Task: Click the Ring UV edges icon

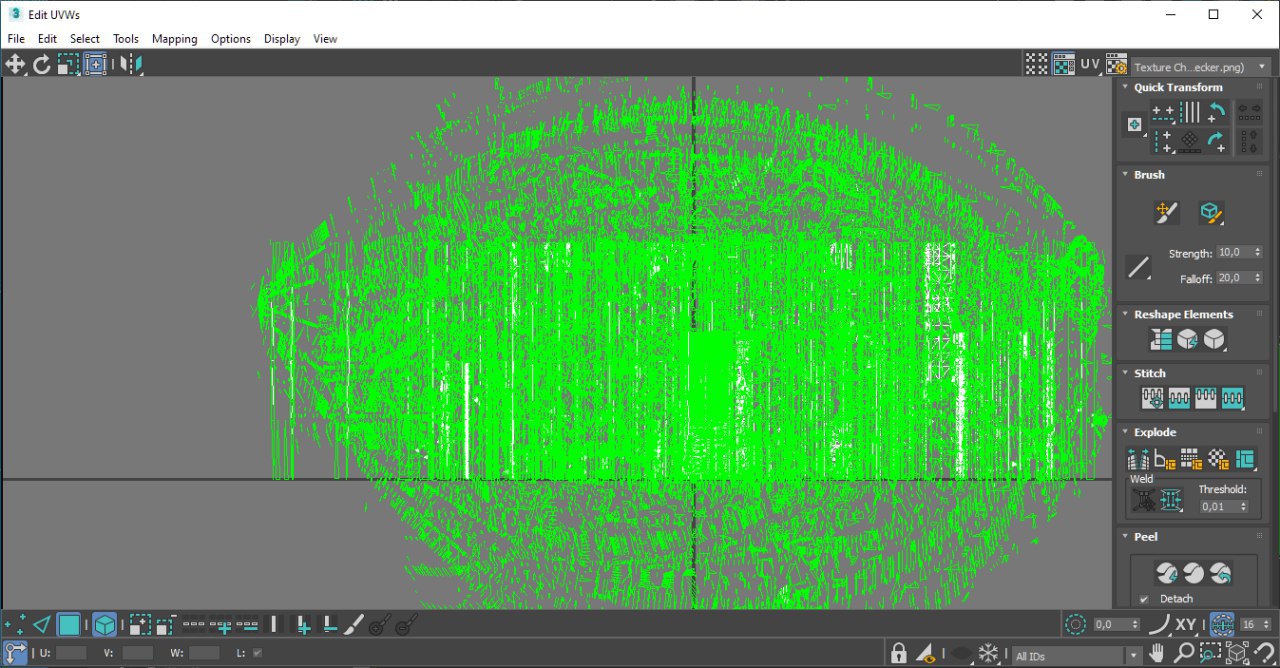Action: 275,626
